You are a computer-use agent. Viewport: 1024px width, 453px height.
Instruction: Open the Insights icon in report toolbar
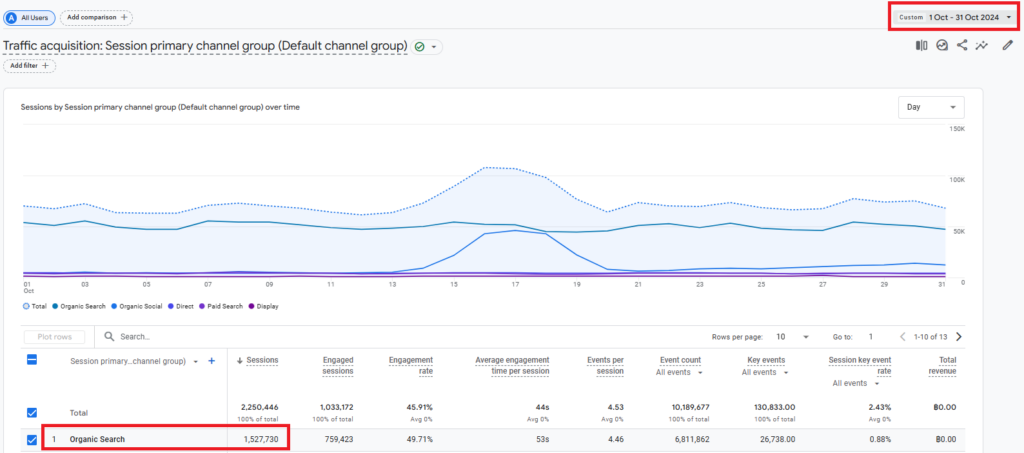coord(942,46)
